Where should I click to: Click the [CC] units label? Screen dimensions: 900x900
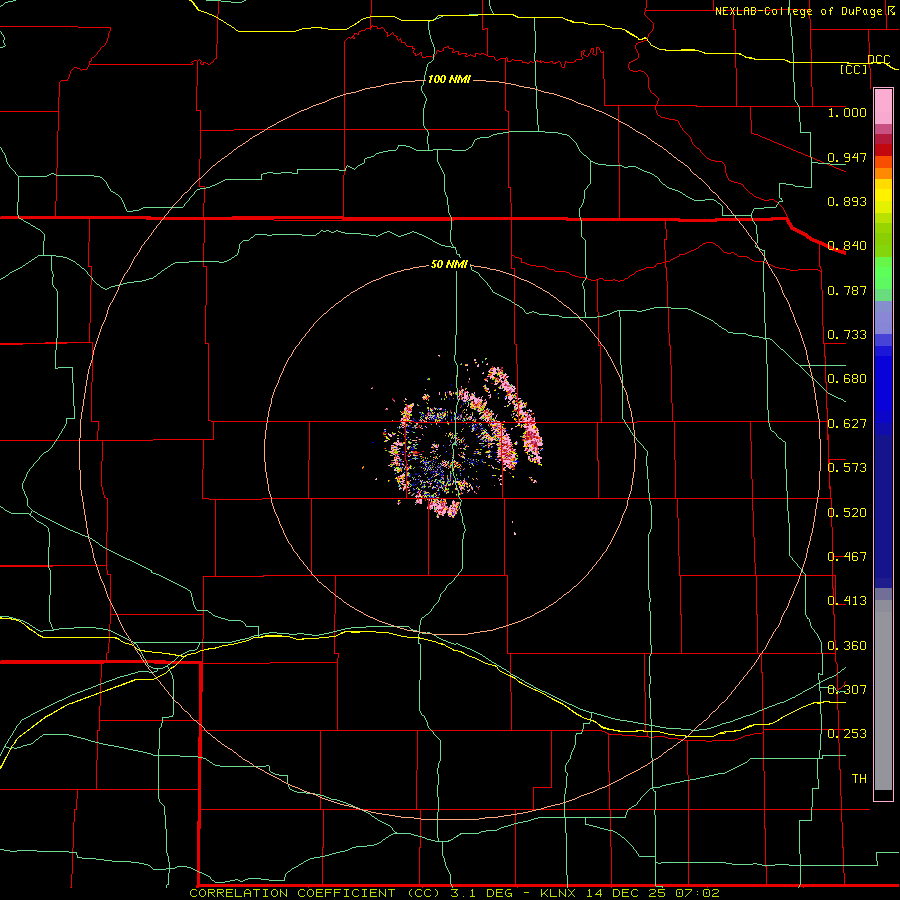pyautogui.click(x=854, y=69)
